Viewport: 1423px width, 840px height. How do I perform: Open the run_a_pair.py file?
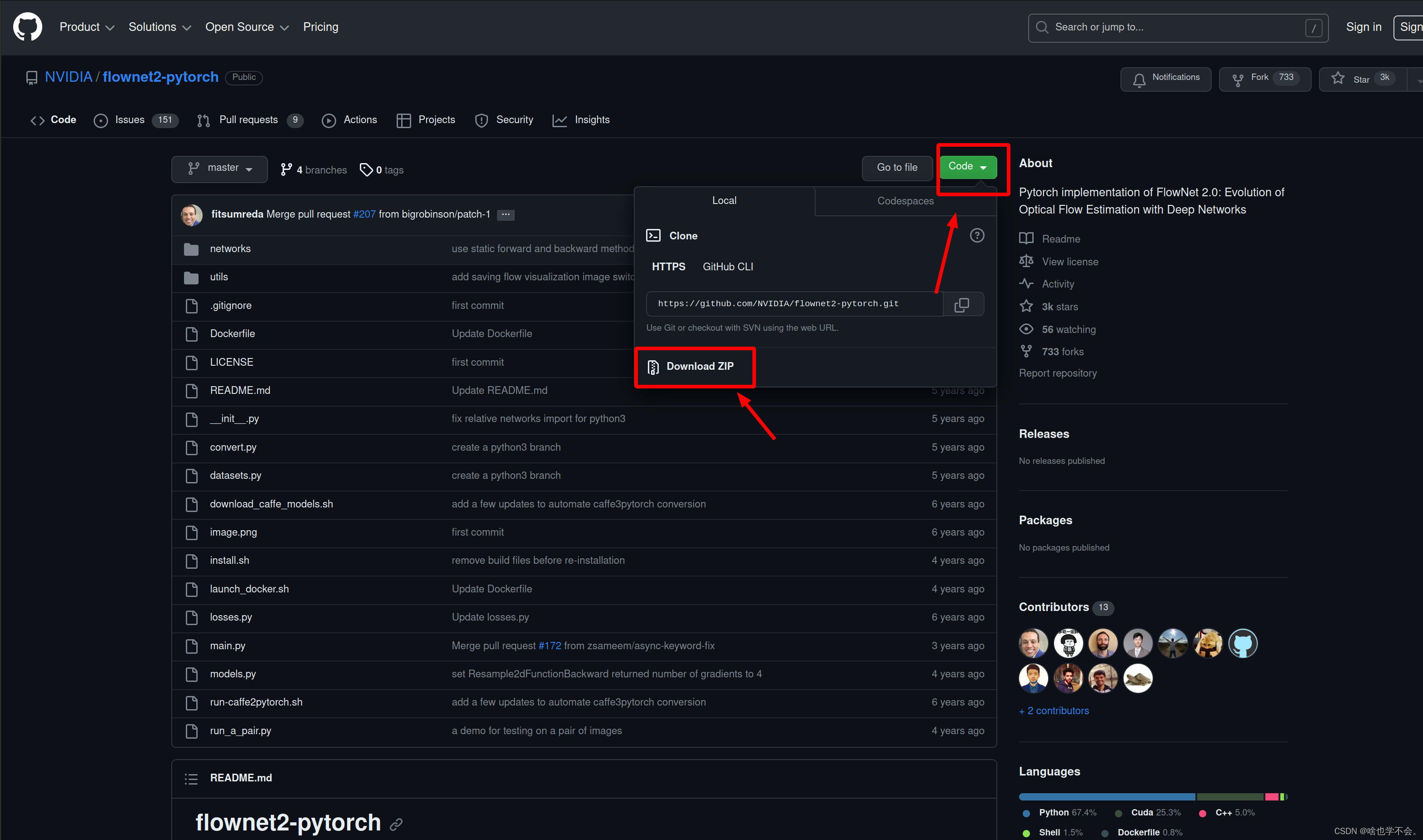[x=240, y=731]
